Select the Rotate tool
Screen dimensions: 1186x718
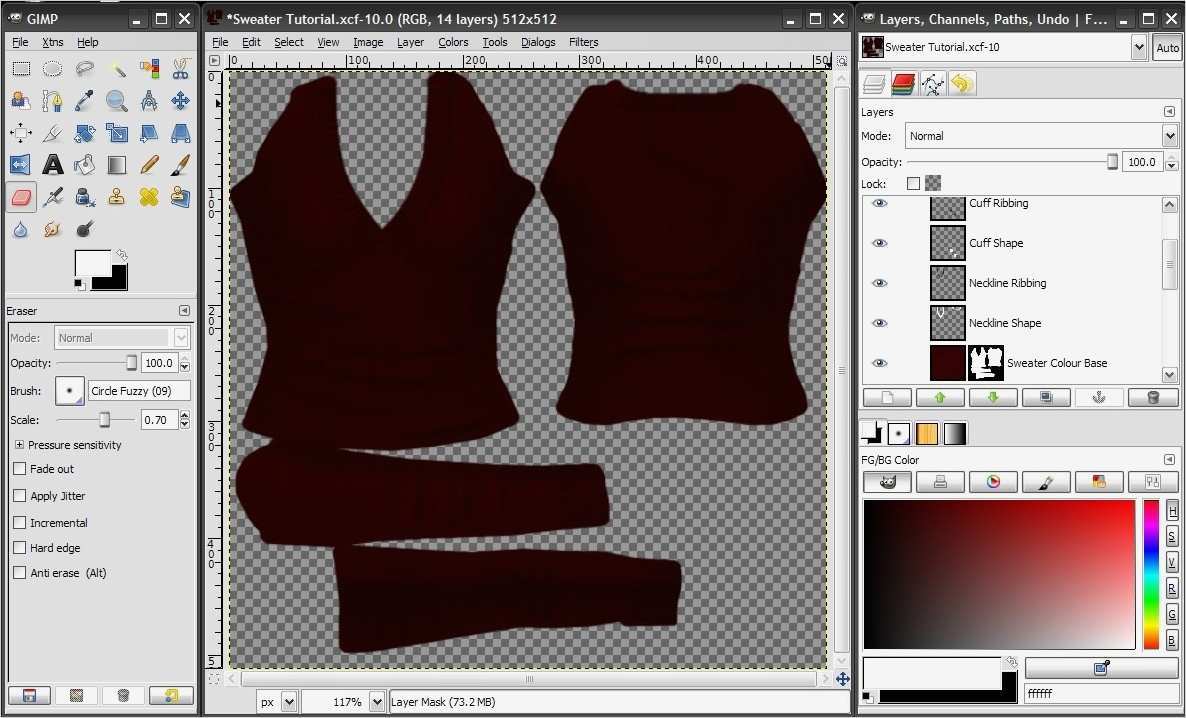coord(85,133)
